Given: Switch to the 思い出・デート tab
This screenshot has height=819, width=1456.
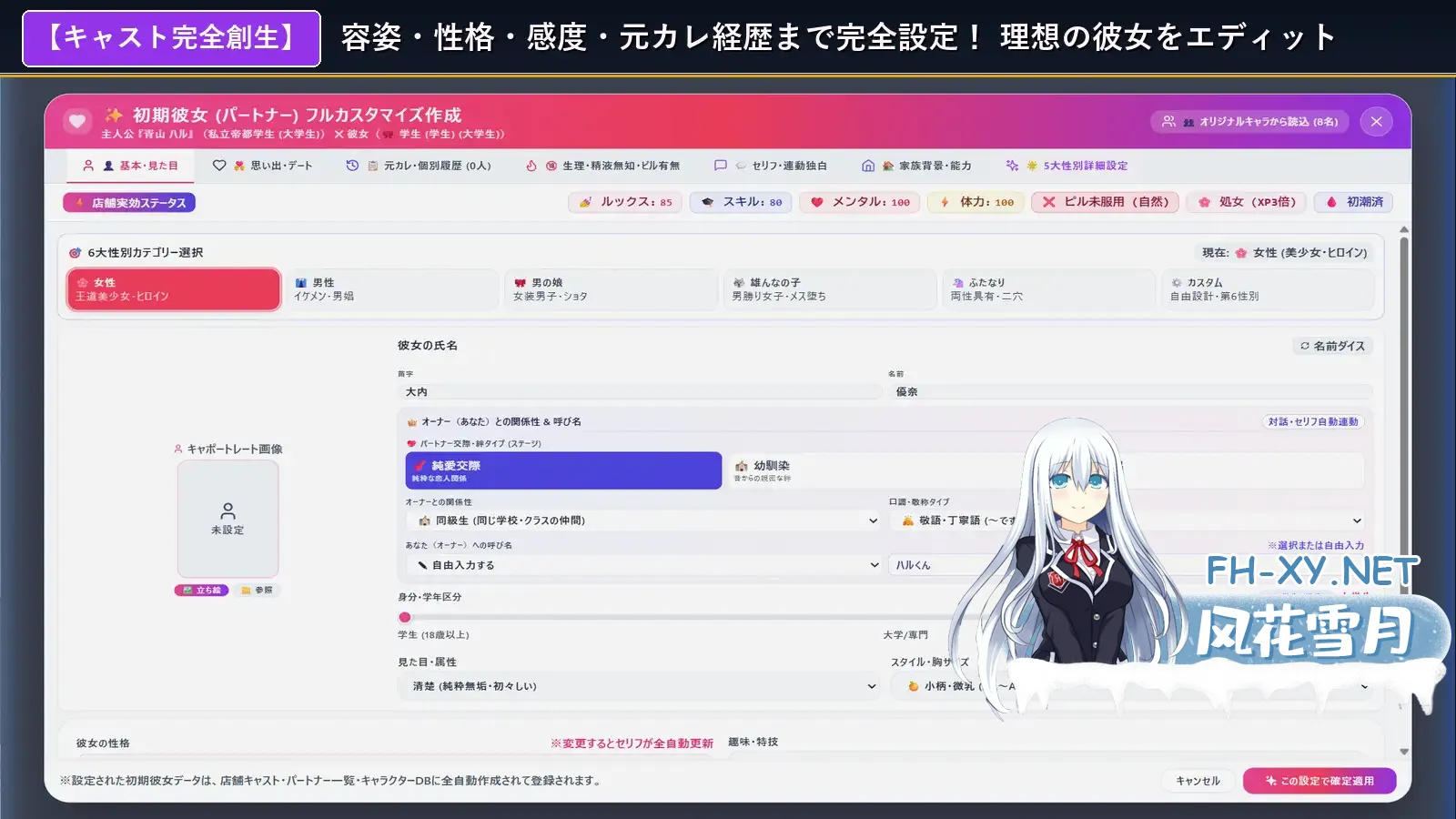Looking at the screenshot, I should (262, 166).
